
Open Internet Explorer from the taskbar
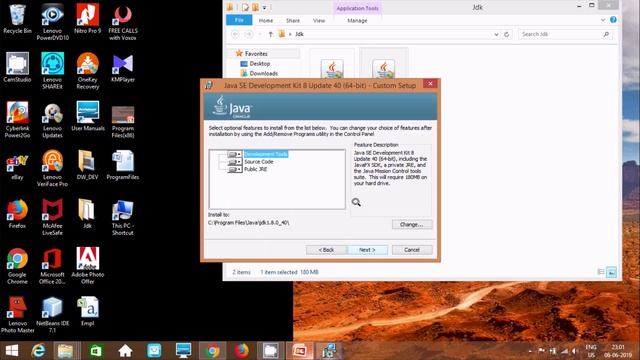[x=38, y=351]
